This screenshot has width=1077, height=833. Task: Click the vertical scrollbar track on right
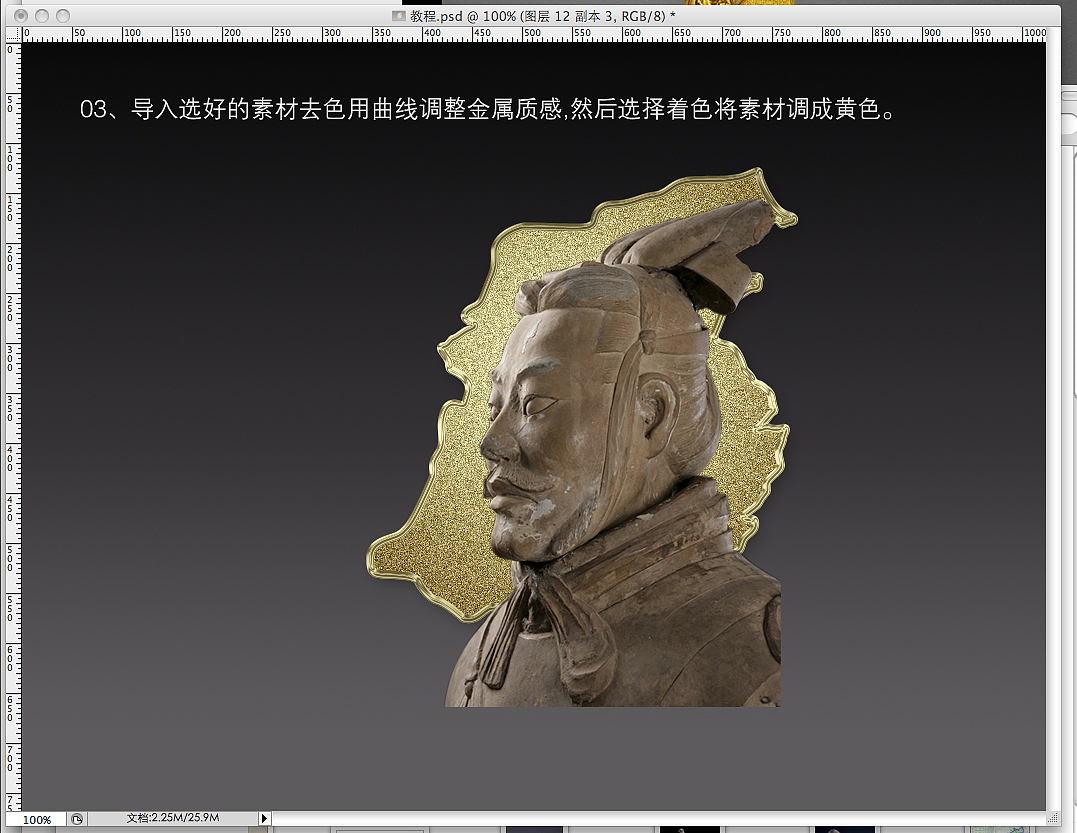[x=1053, y=419]
